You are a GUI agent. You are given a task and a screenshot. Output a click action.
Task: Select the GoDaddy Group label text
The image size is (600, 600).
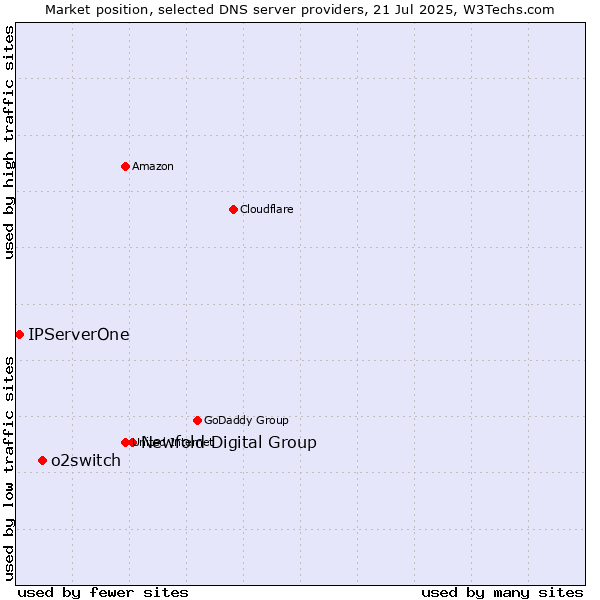[246, 420]
